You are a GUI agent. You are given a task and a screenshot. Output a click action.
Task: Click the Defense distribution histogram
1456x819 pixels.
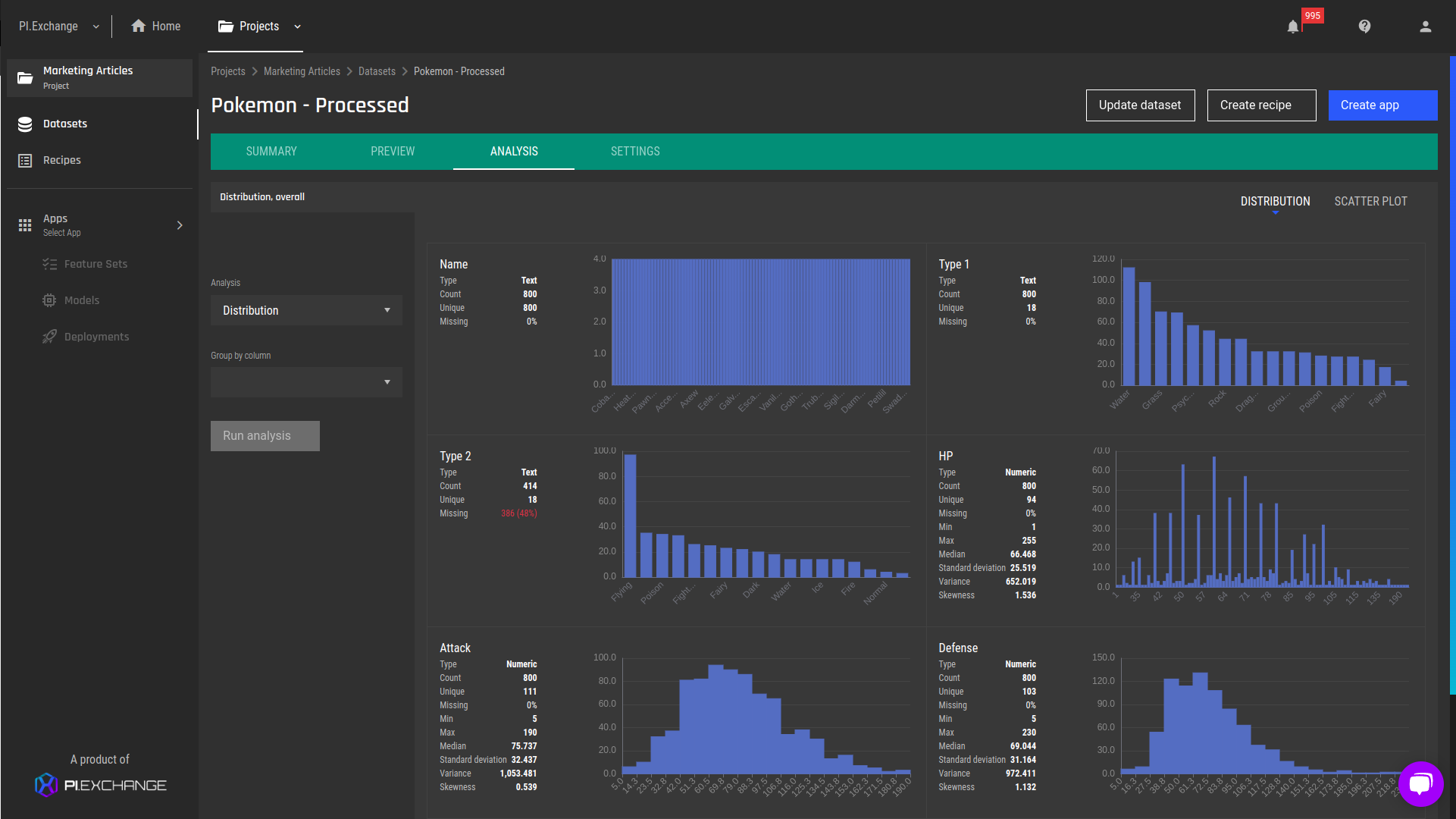(1264, 715)
